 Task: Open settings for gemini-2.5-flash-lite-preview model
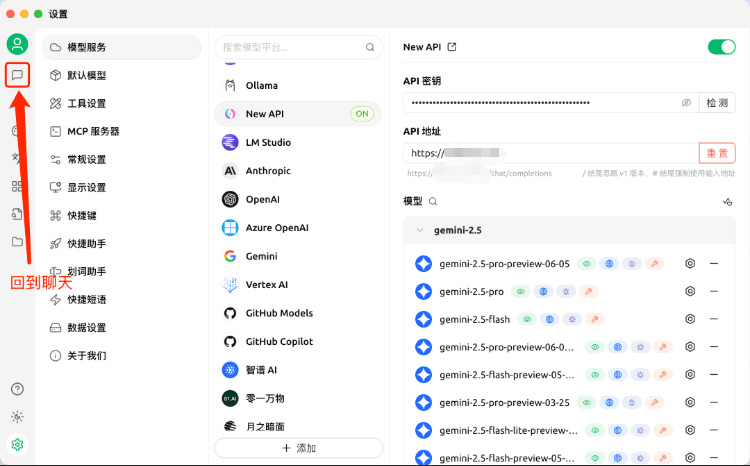pyautogui.click(x=690, y=430)
